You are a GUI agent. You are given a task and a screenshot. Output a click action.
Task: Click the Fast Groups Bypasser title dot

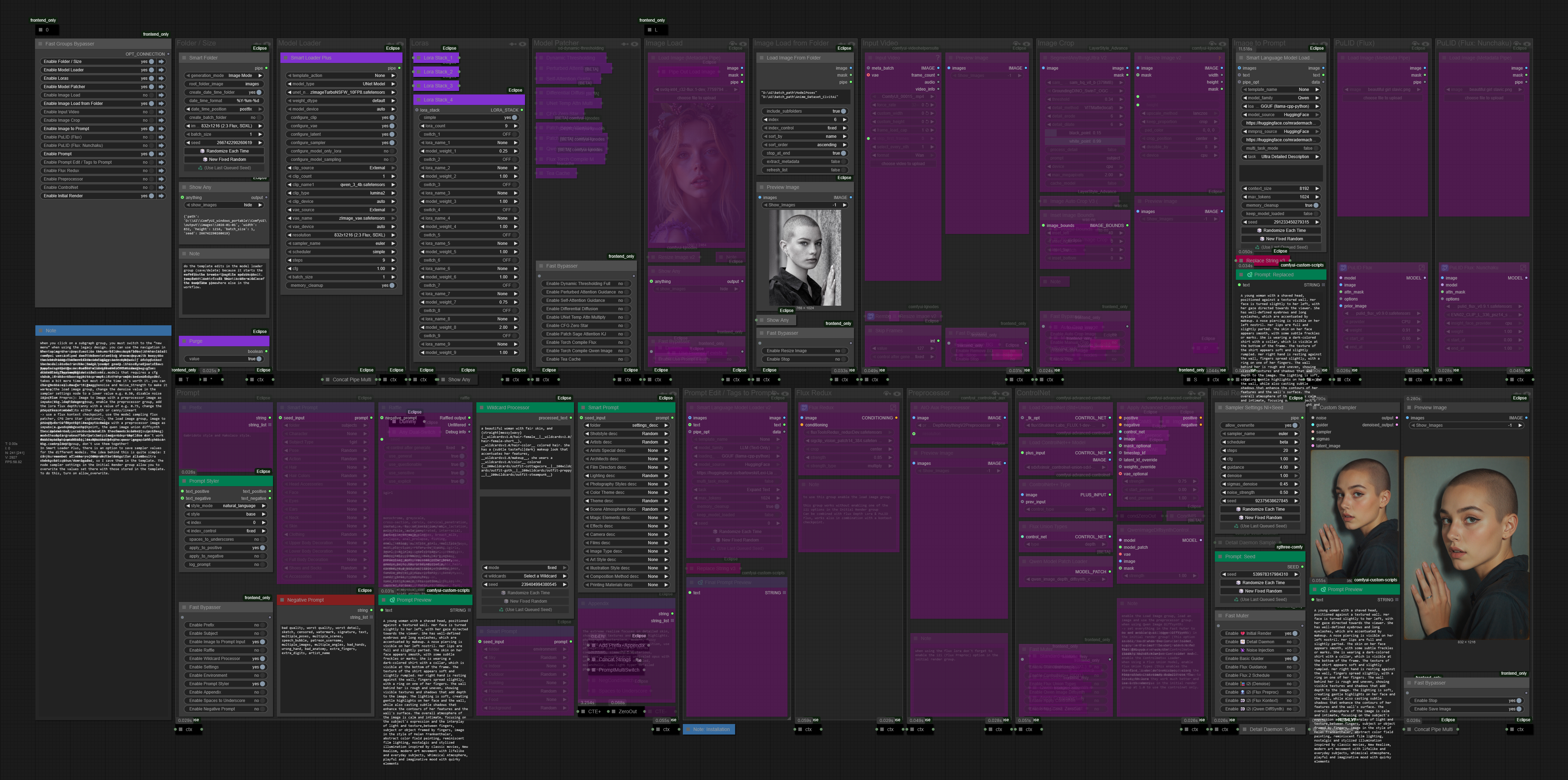[x=41, y=44]
